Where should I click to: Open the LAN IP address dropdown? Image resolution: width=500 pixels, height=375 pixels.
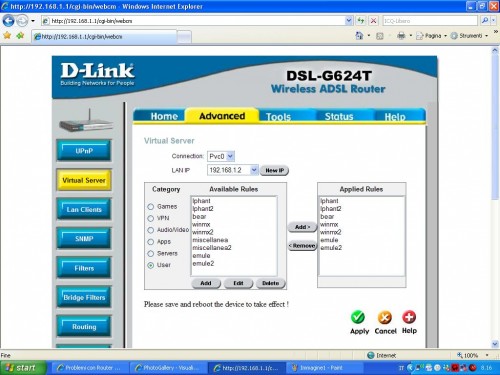tap(254, 170)
